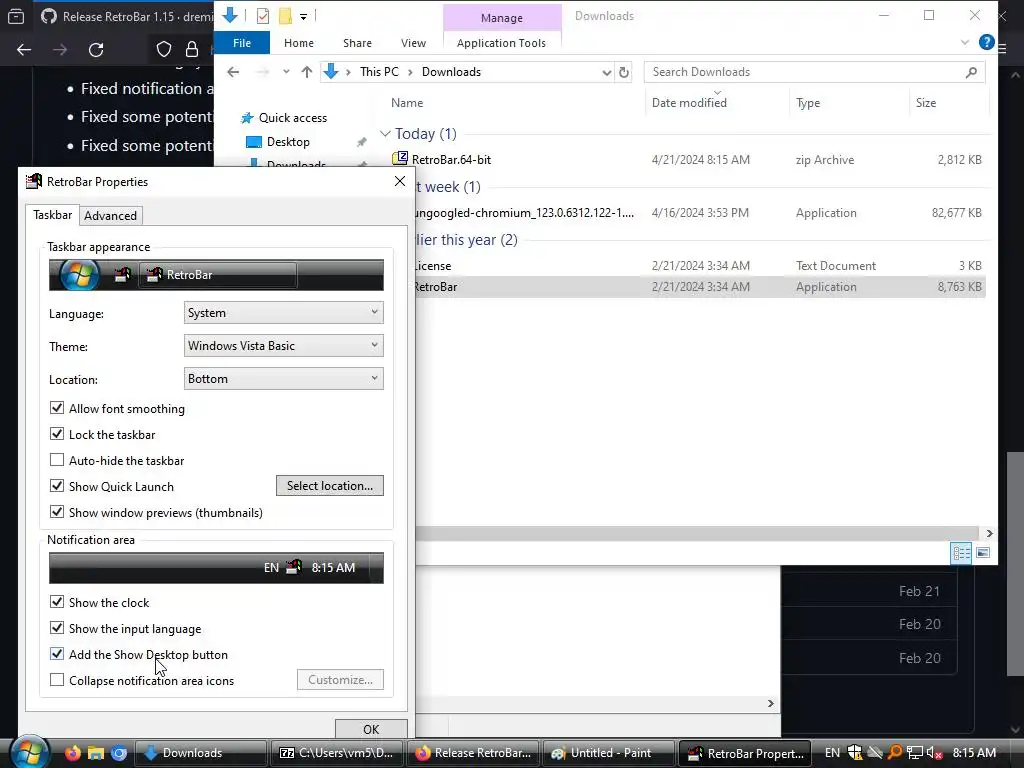
Task: Switch Explorer to large icons view
Action: [983, 553]
